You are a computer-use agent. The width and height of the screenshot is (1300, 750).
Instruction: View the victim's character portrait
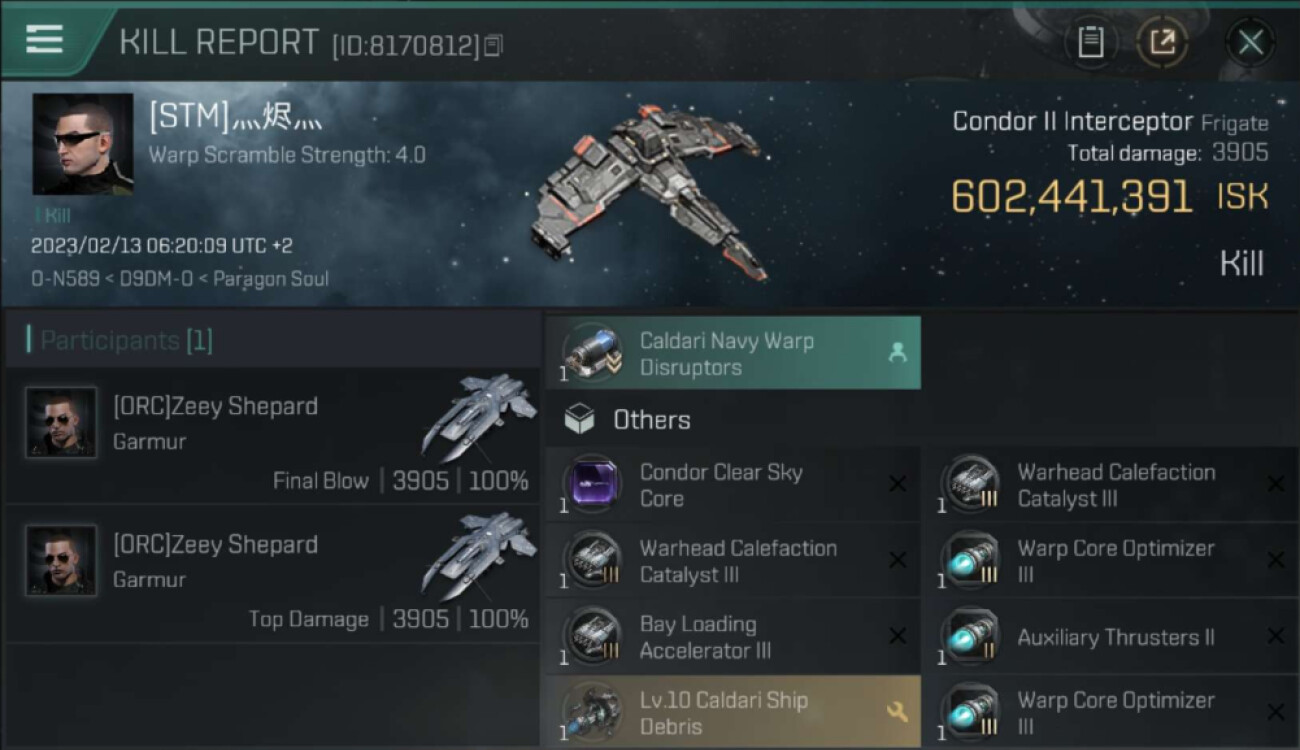pos(83,144)
